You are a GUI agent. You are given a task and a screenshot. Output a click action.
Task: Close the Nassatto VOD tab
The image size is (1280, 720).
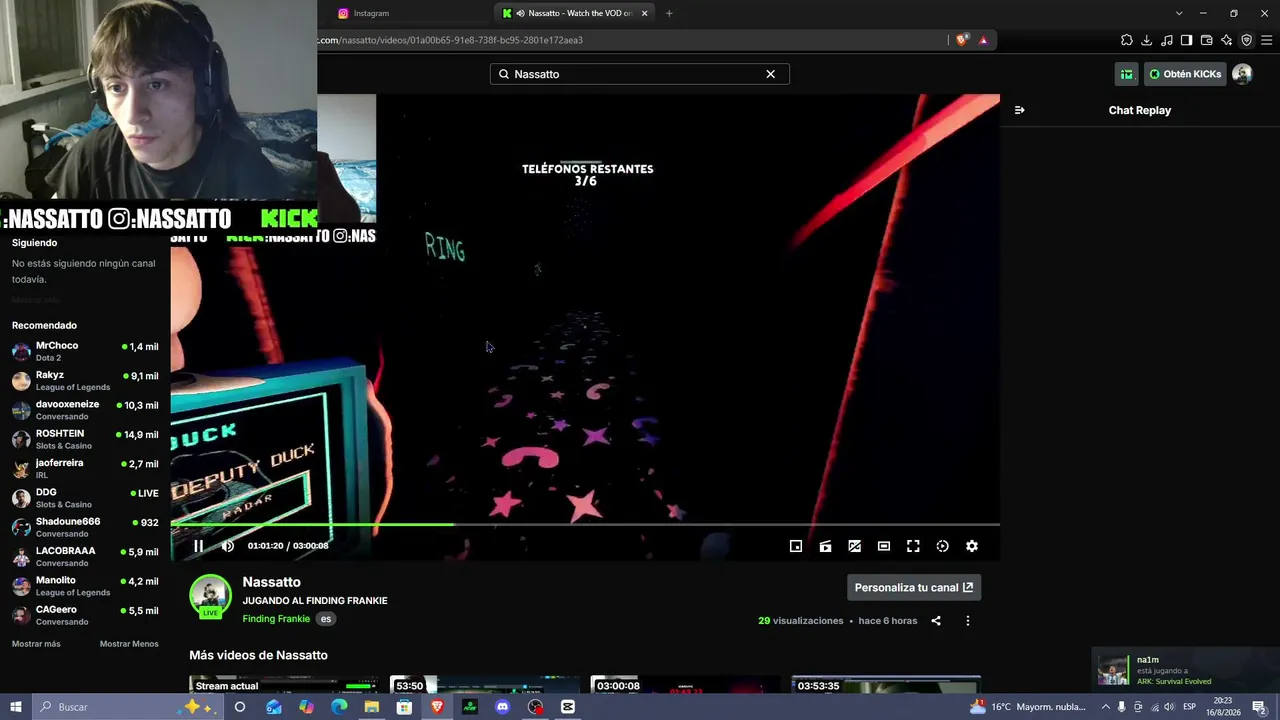[x=645, y=13]
